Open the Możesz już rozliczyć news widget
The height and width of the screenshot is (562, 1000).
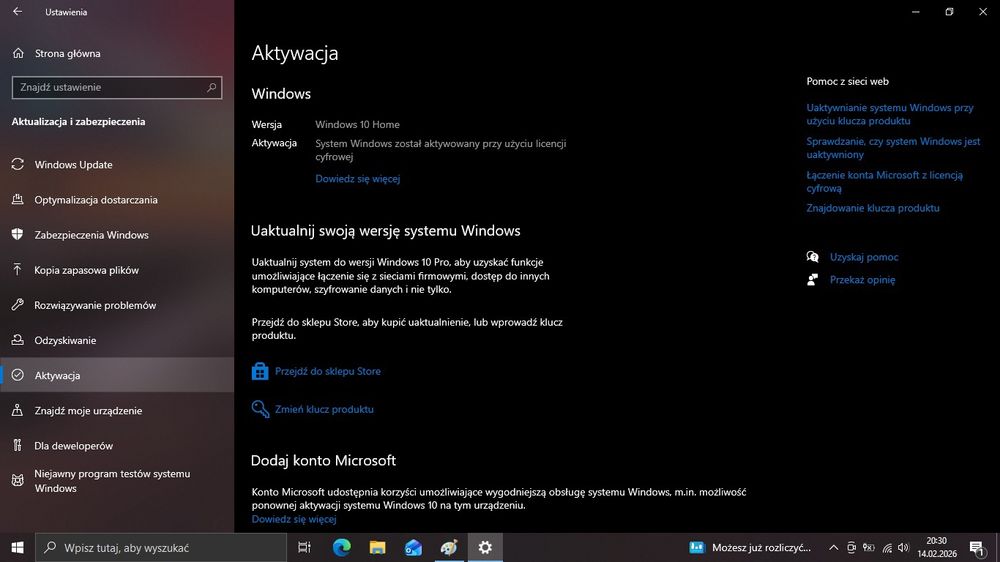click(751, 547)
